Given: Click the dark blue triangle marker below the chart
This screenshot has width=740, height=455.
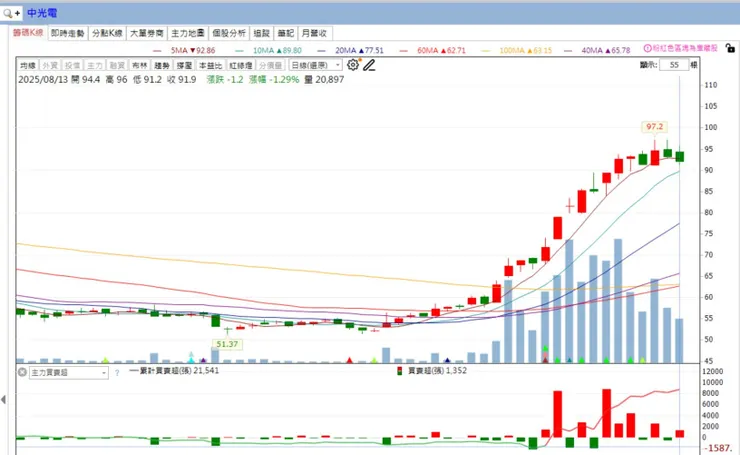Looking at the screenshot, I should point(447,361).
